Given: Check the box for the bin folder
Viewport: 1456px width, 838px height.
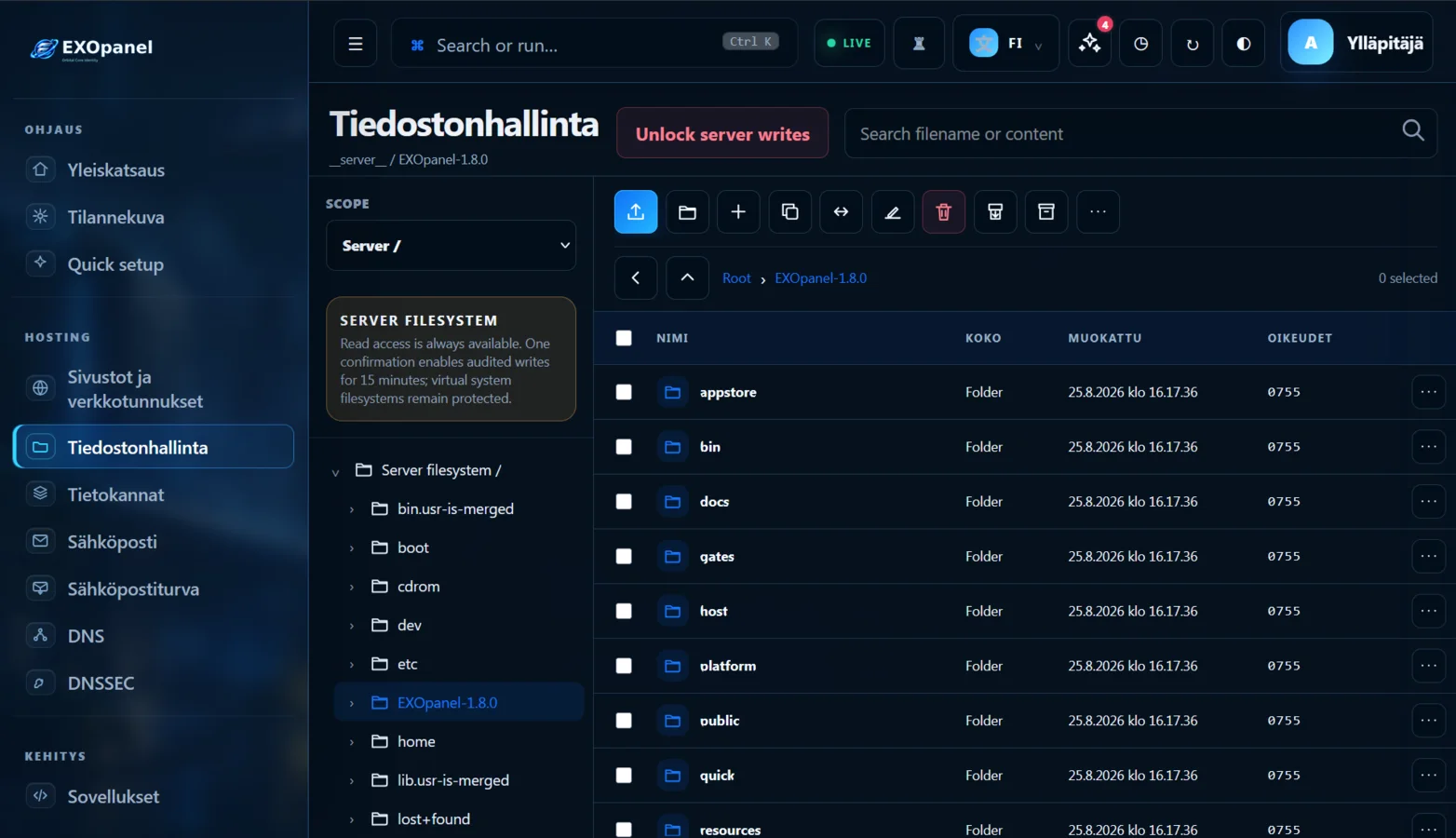Looking at the screenshot, I should [624, 447].
